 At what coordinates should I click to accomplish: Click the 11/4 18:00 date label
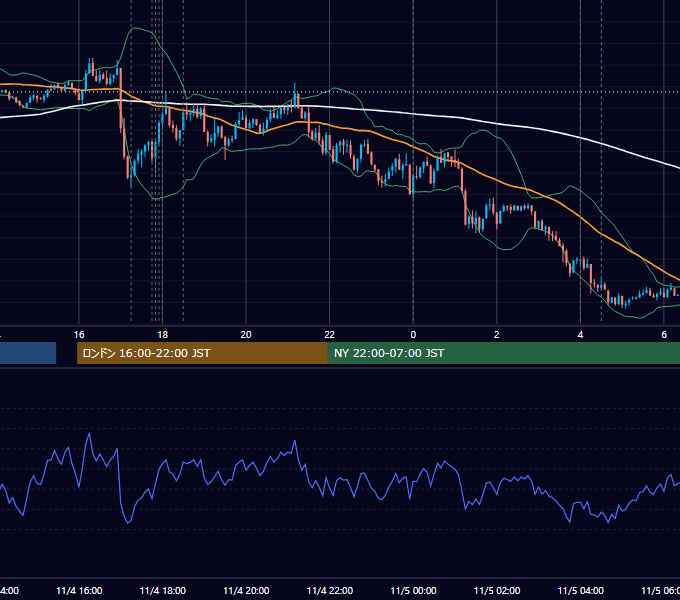point(163,590)
